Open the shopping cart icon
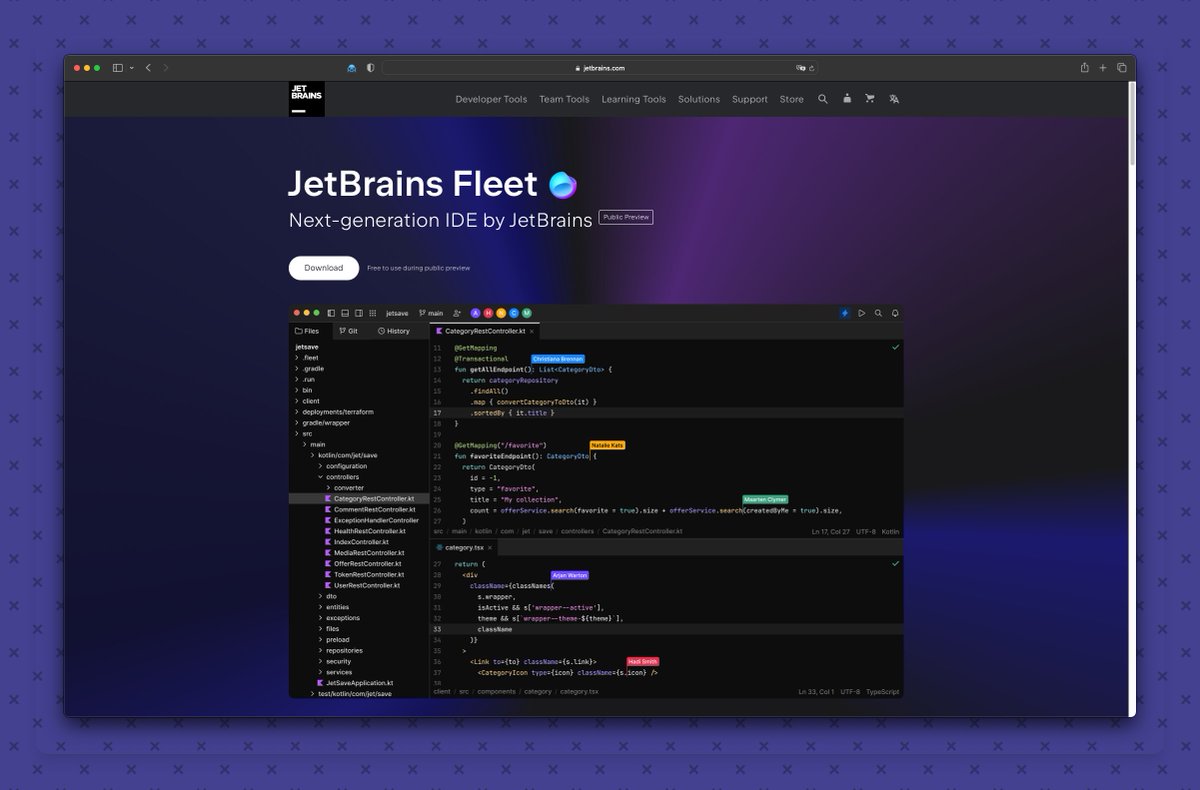Viewport: 1200px width, 790px height. click(869, 99)
